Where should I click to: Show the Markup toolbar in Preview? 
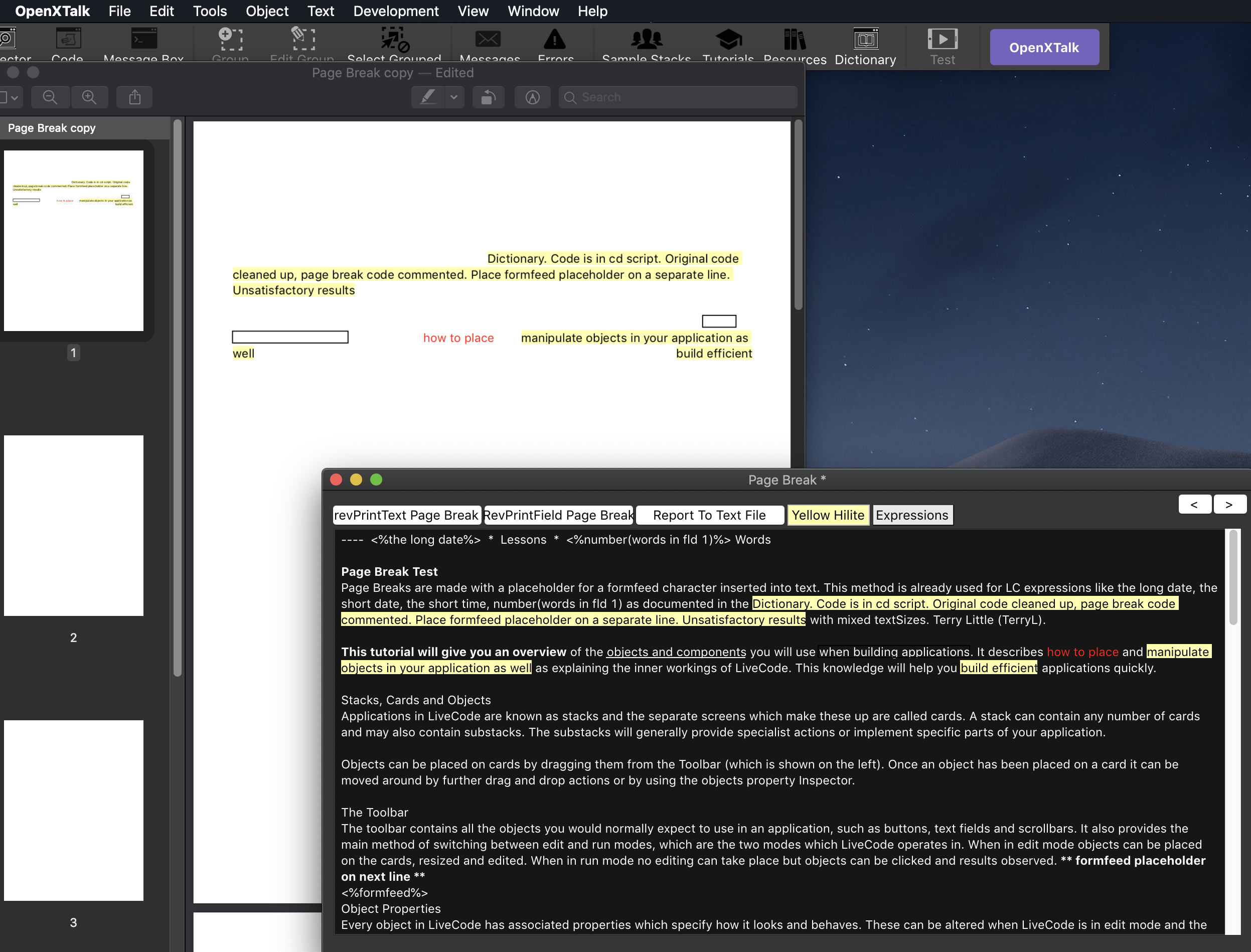(532, 97)
